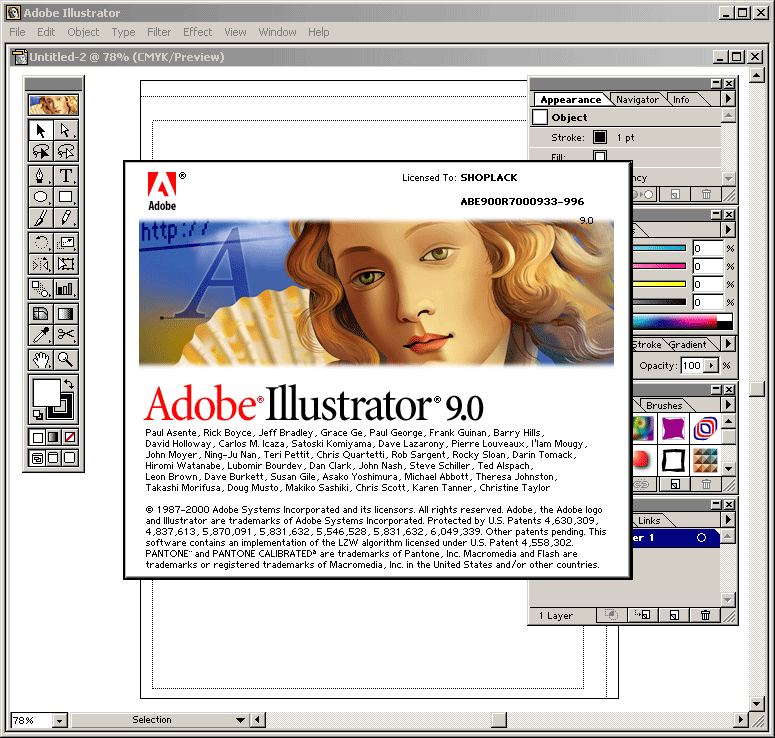The height and width of the screenshot is (738, 775).
Task: Set paint mode to Gradient
Action: point(53,437)
